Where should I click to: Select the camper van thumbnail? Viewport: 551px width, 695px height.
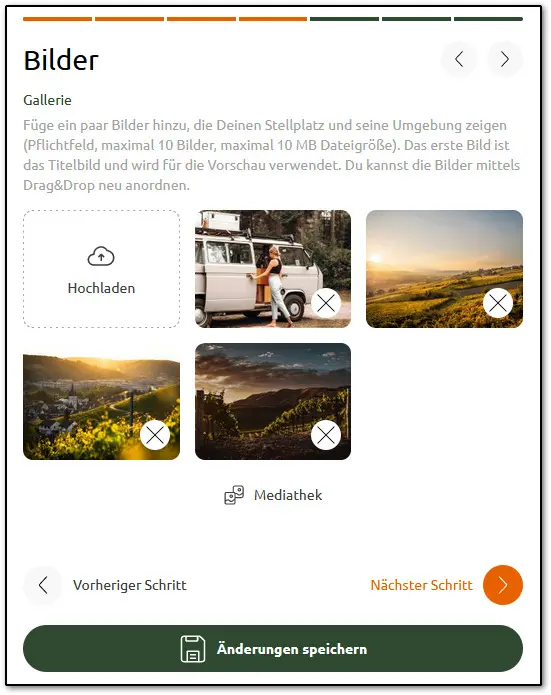click(273, 269)
